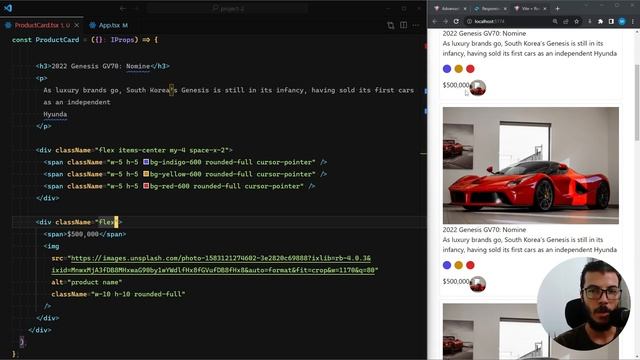Close the Vite + React browser tab
640x360 pixels.
tap(545, 9)
